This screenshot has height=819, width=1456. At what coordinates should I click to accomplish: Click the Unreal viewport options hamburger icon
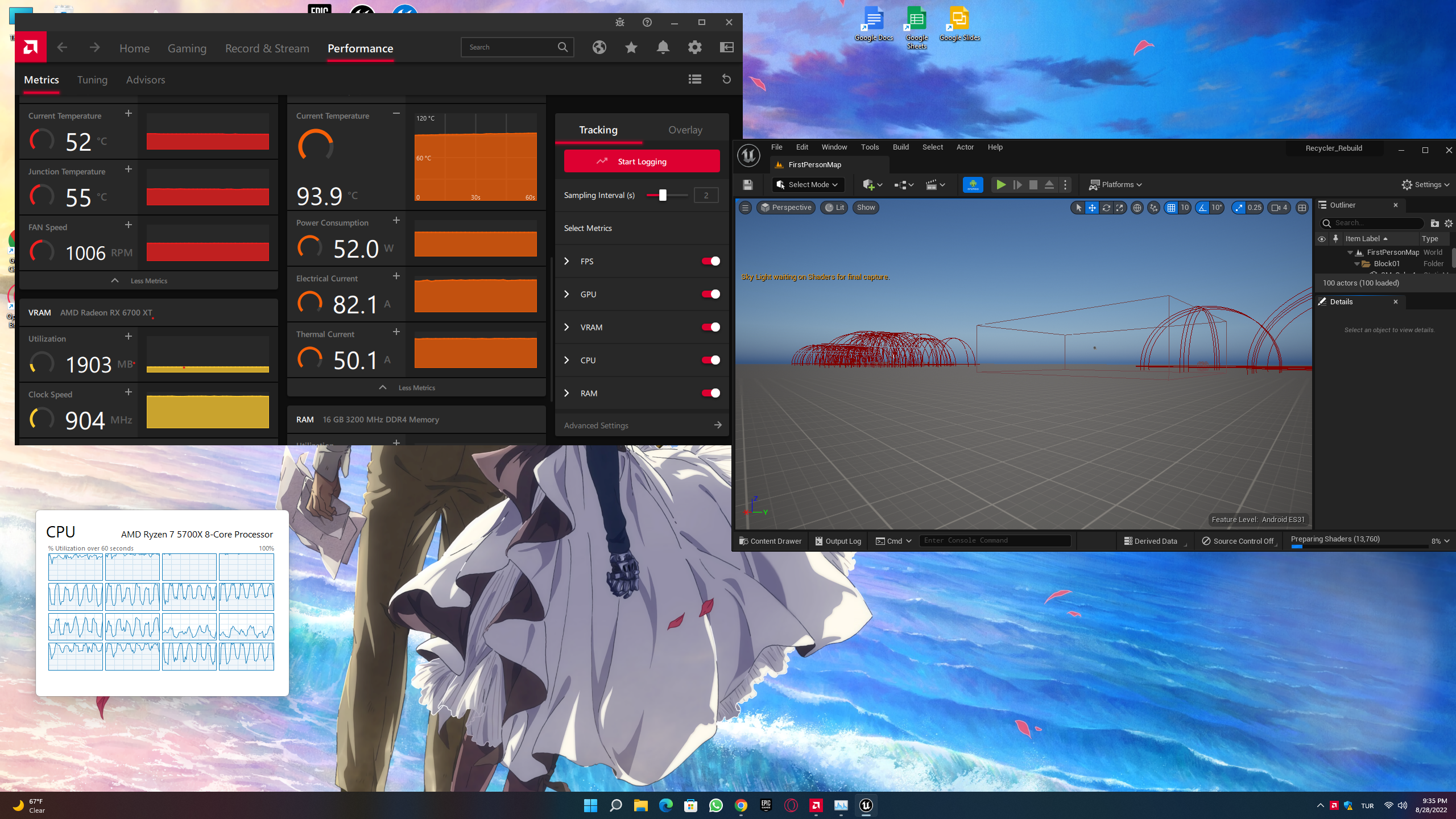(x=745, y=208)
